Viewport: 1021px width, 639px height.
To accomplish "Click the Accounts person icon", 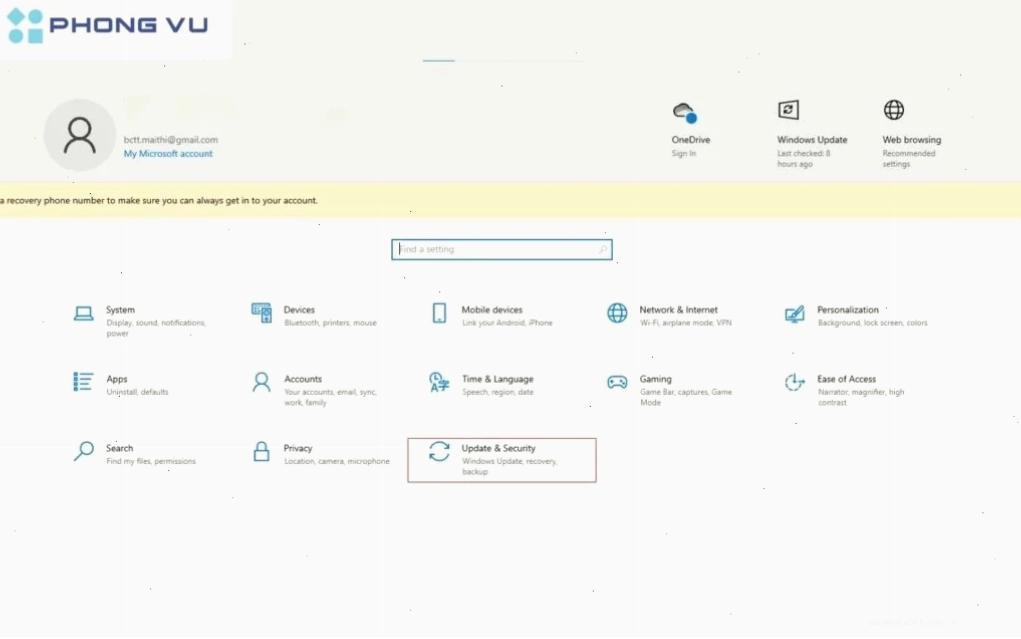I will (x=261, y=382).
